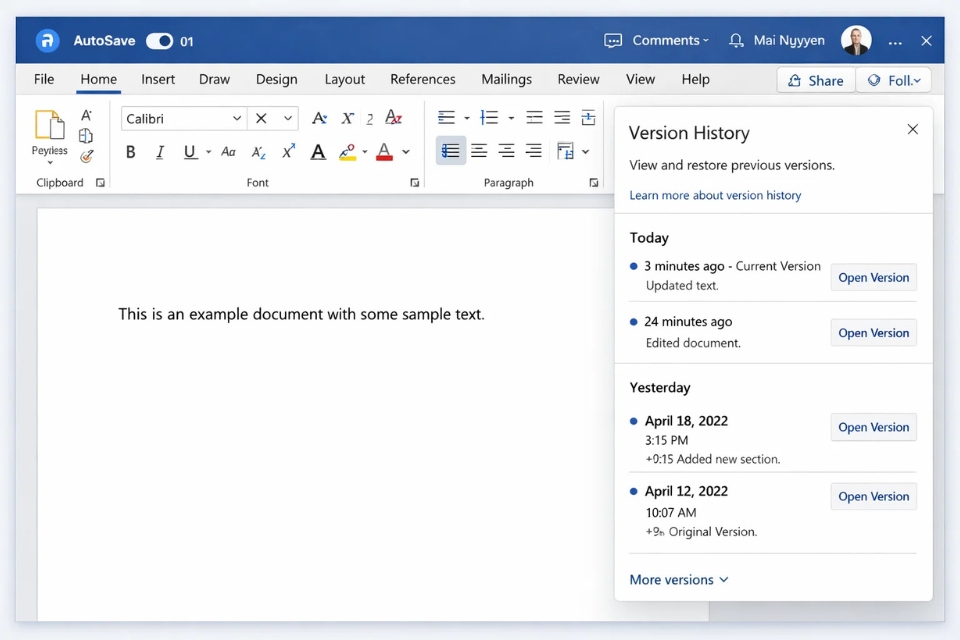Click the Clear Formatting icon
960x640 pixels.
coord(393,117)
